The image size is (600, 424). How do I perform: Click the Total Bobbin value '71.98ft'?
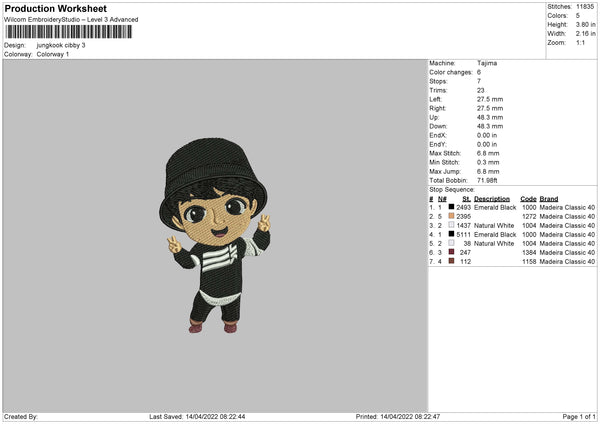tap(487, 180)
